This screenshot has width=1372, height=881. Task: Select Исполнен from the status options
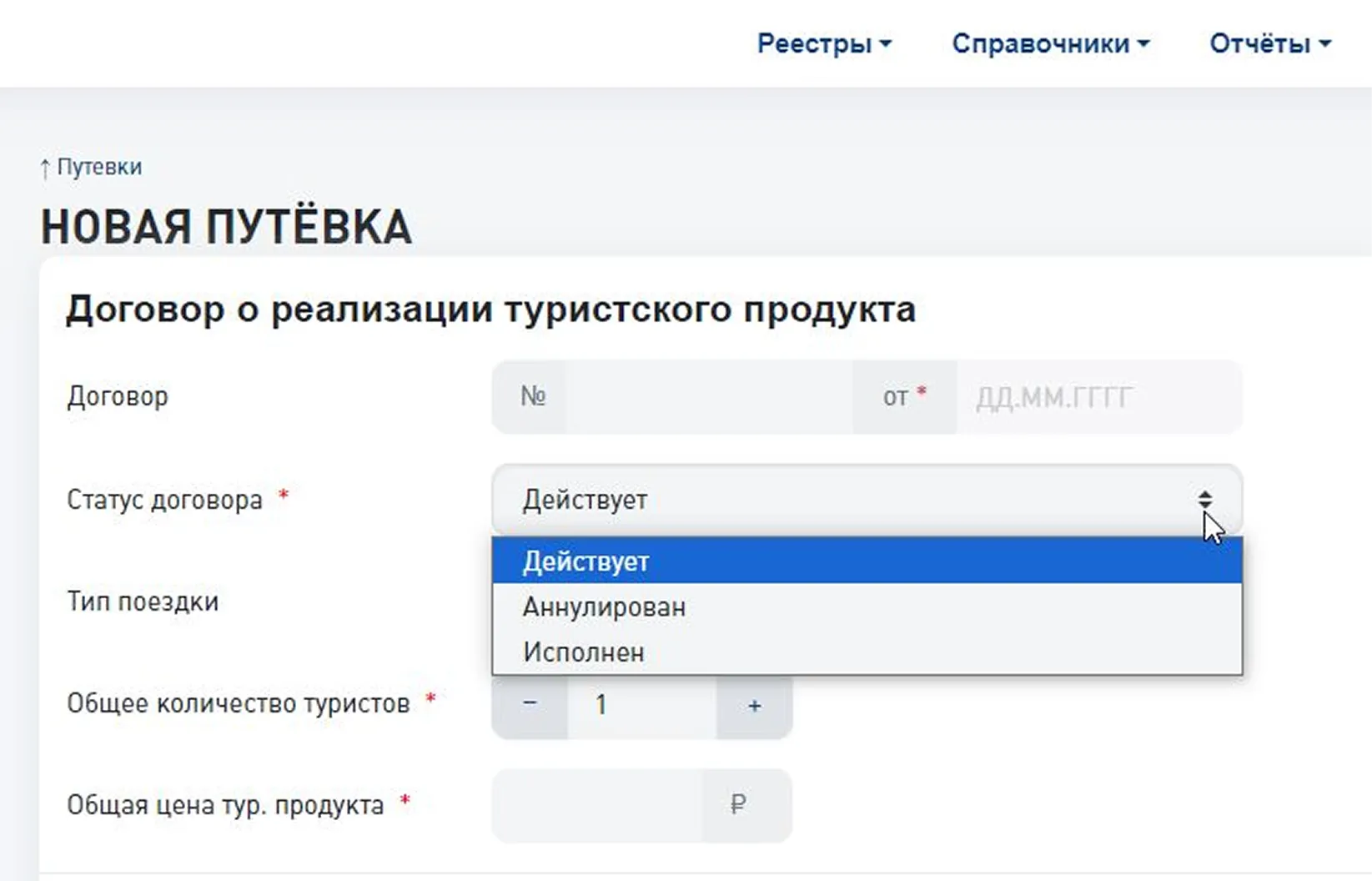582,652
